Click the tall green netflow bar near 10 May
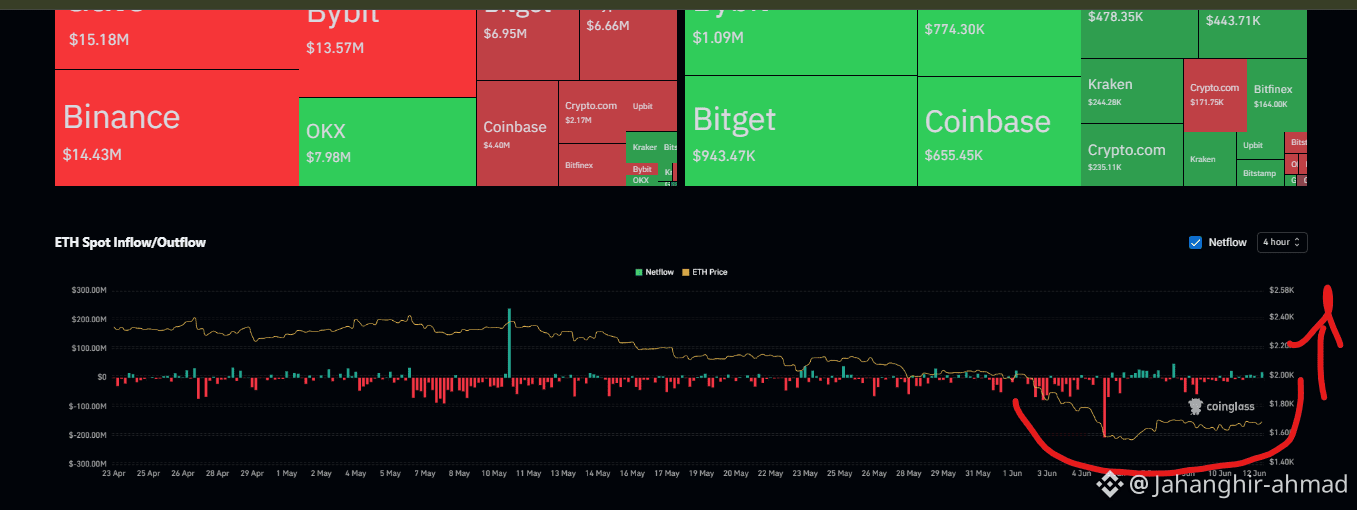This screenshot has height=510, width=1357. pyautogui.click(x=509, y=343)
